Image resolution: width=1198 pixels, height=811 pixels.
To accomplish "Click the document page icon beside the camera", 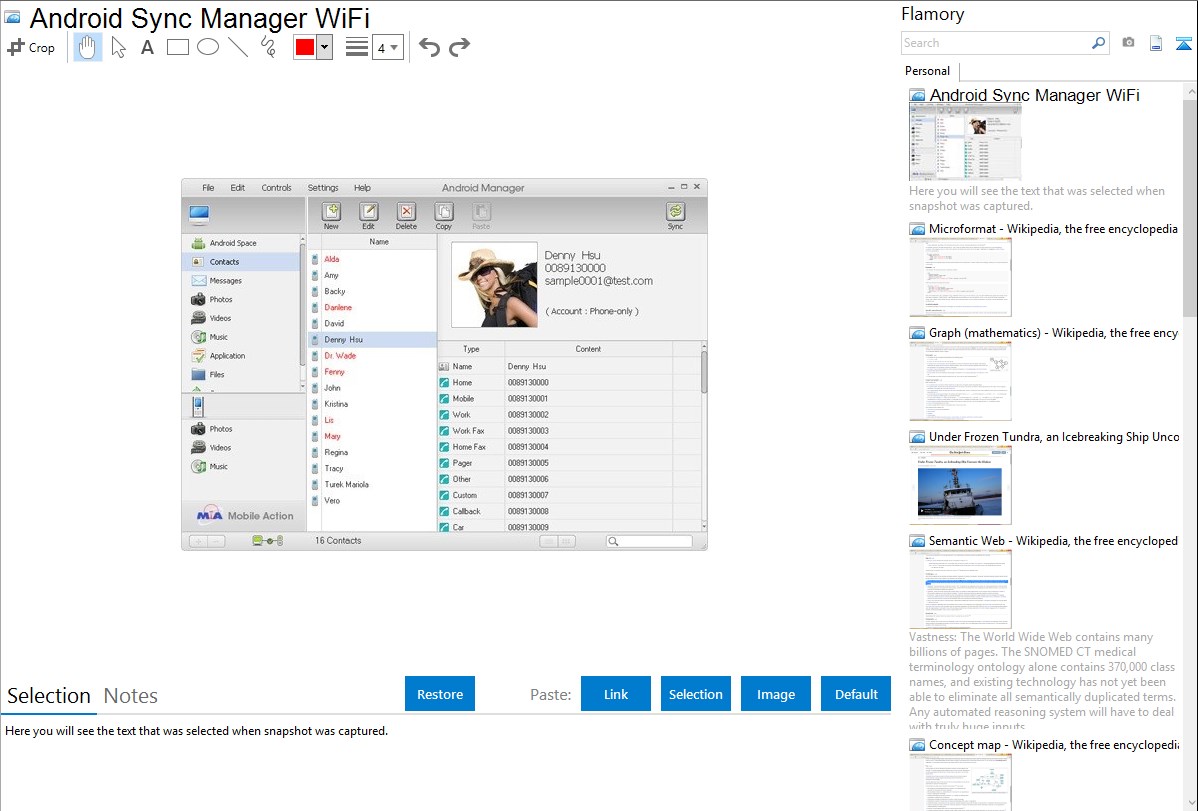I will [1156, 43].
